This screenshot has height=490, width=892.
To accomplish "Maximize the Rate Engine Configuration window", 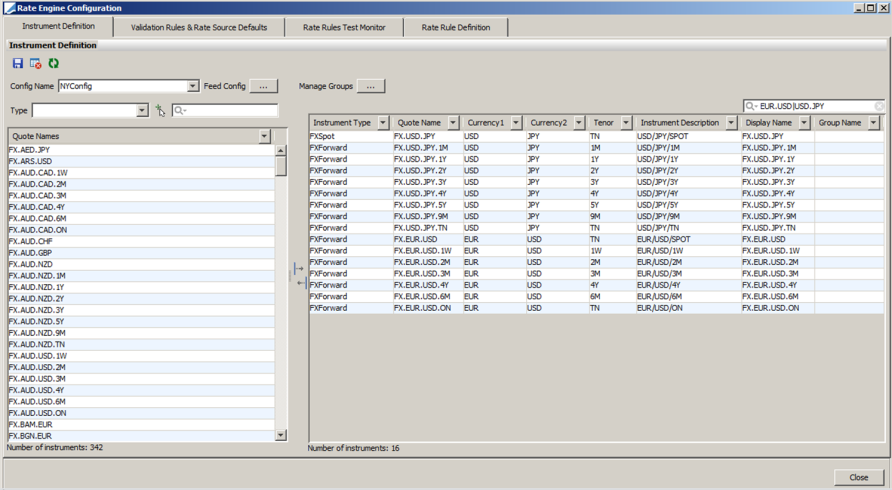I will (x=870, y=8).
